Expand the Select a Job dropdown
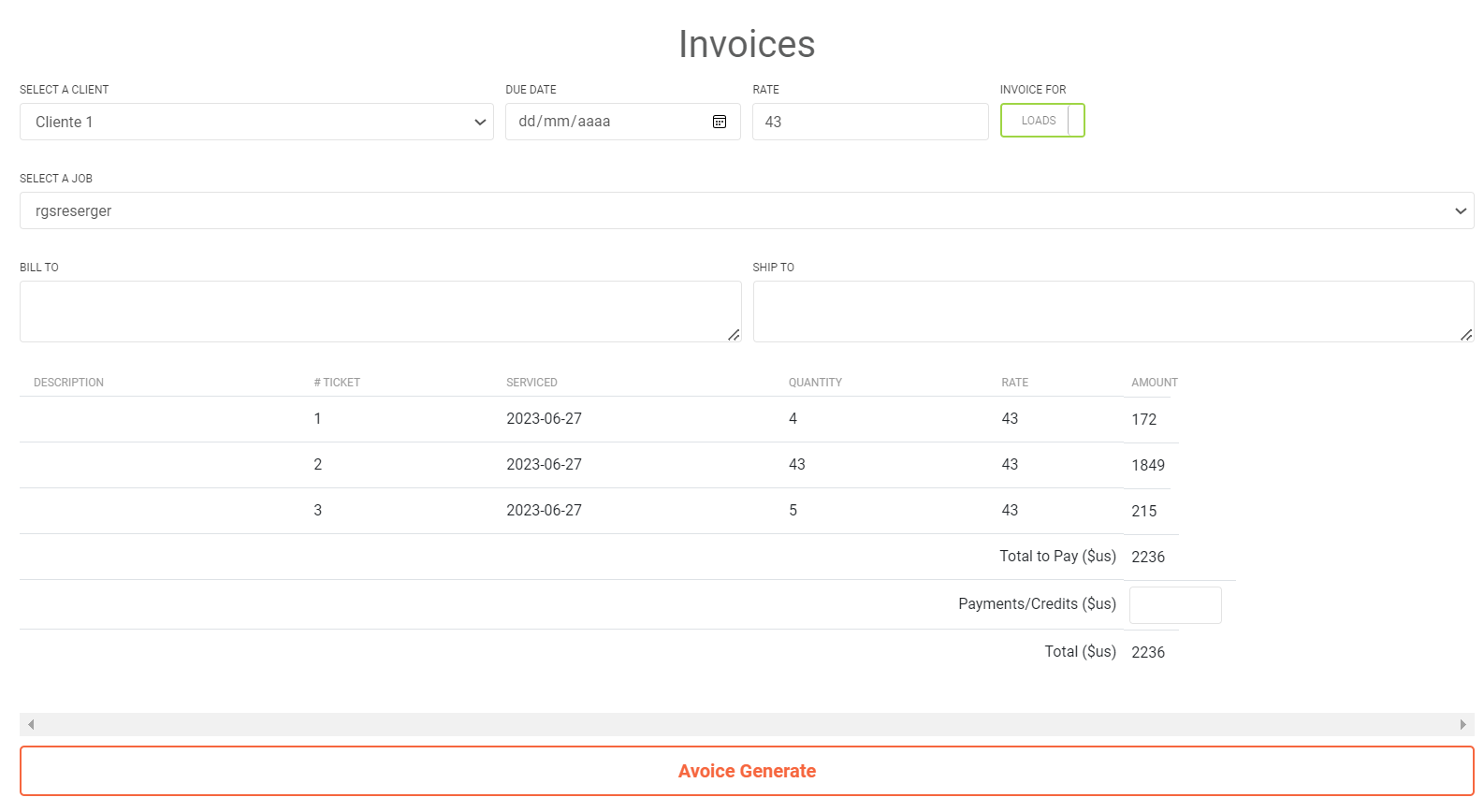This screenshot has width=1484, height=812. [x=747, y=210]
